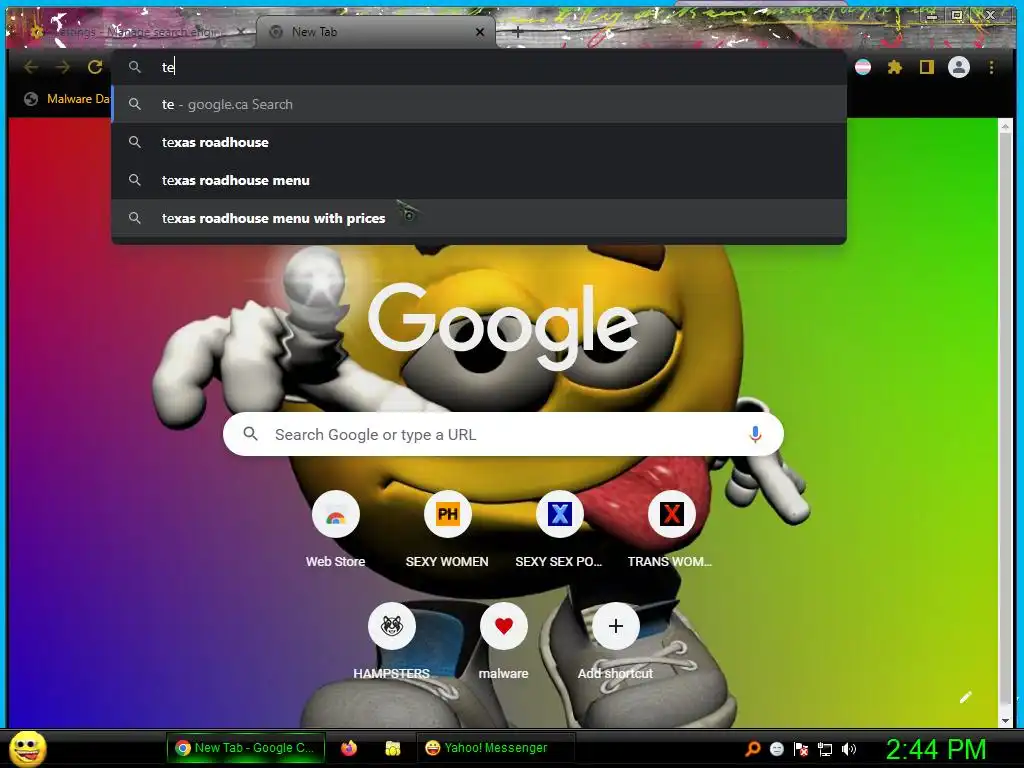
Task: Open the Chrome profile avatar
Action: (959, 67)
